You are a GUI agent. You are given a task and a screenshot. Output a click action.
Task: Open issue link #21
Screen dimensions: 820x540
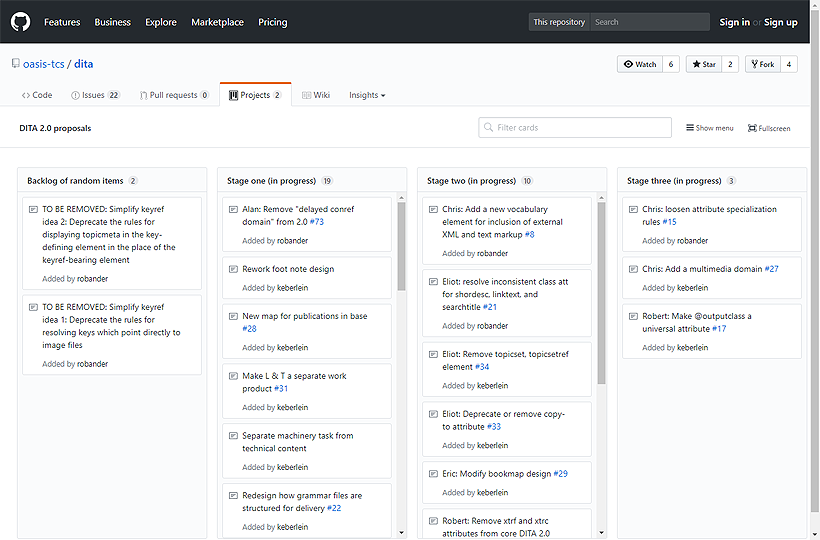[x=490, y=307]
